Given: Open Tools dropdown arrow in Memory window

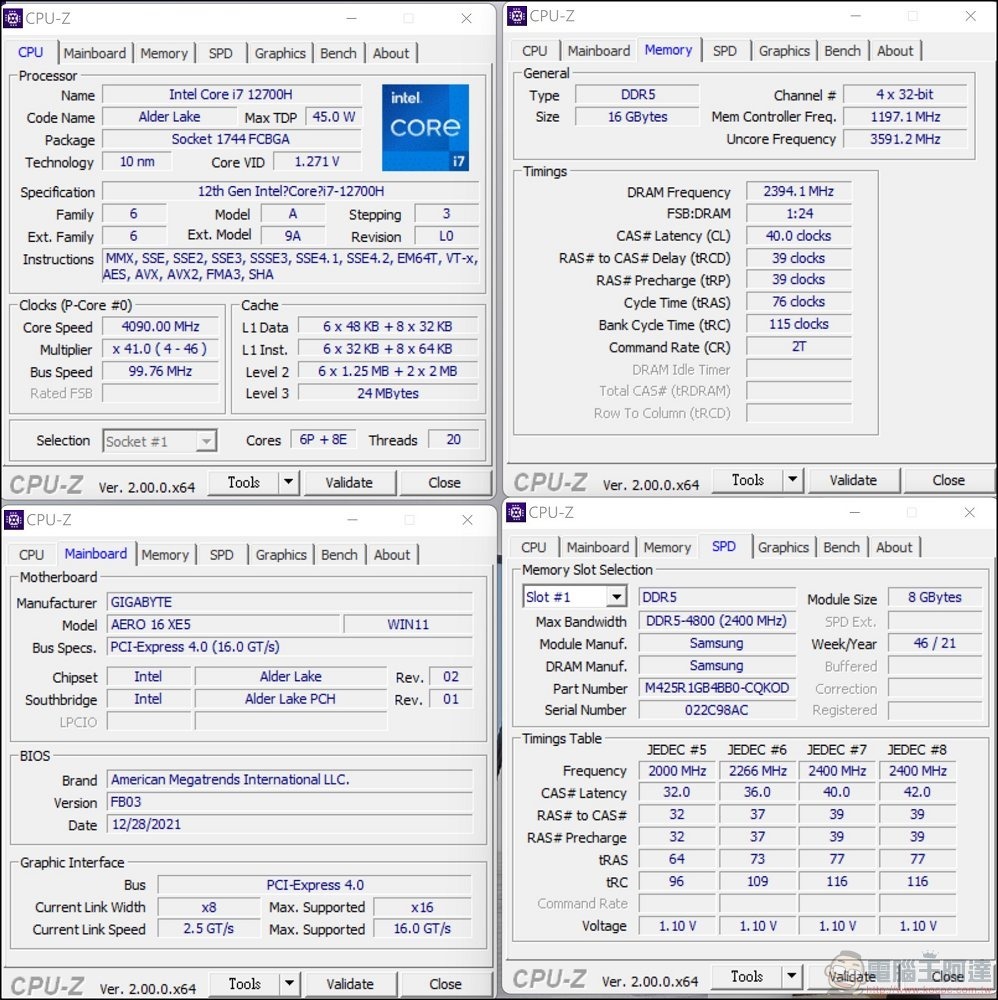Looking at the screenshot, I should 792,479.
